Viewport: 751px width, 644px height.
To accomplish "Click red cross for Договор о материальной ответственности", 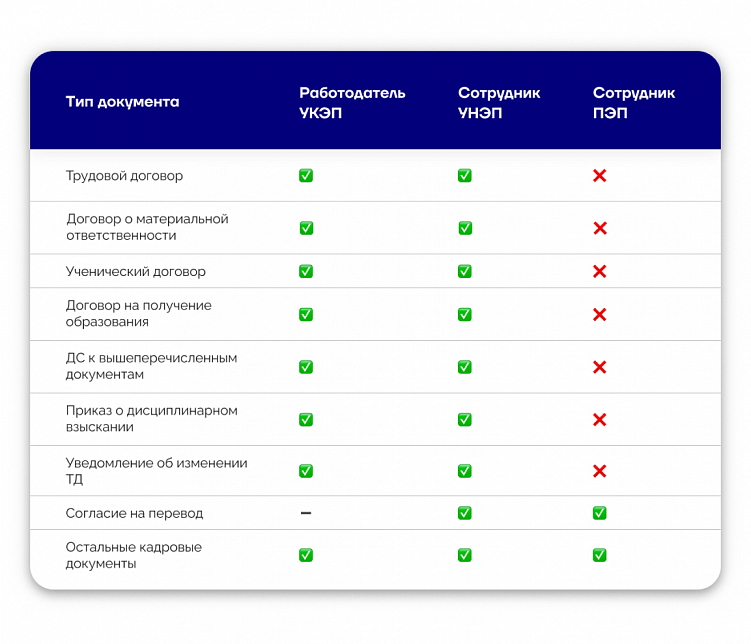I will [x=600, y=228].
